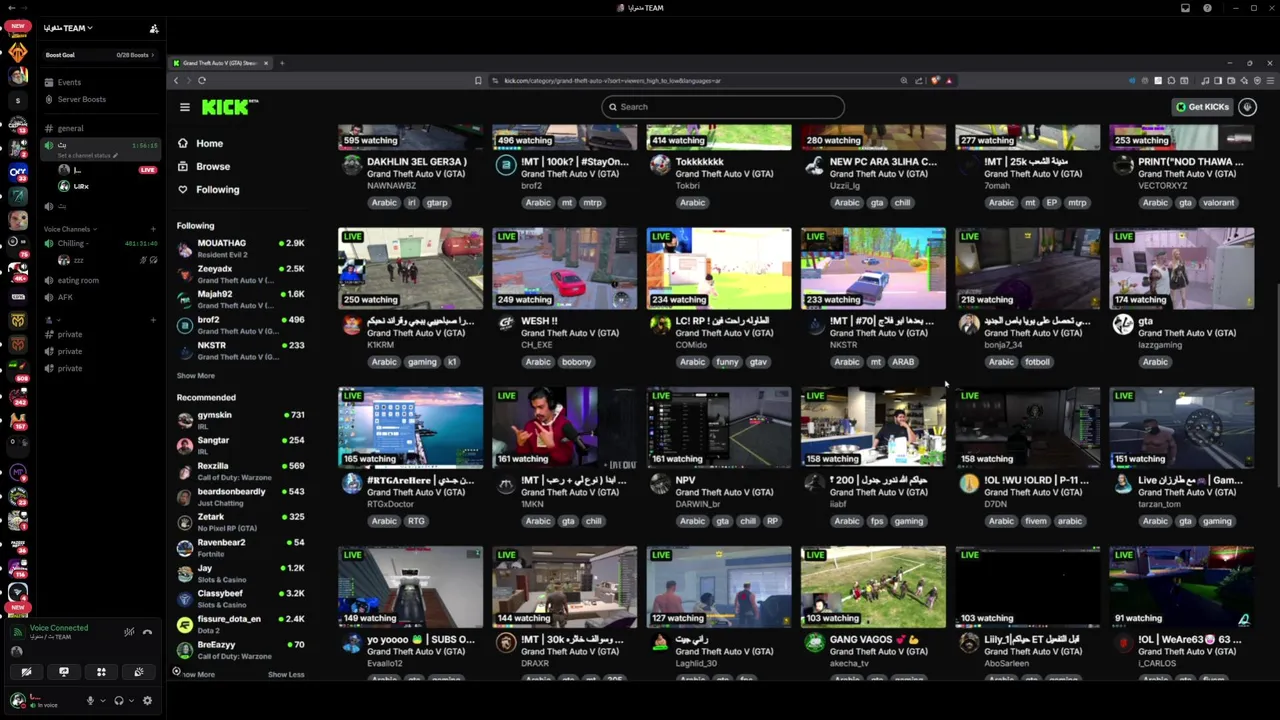
Task: Open brof2 channel in Following list
Action: coord(240,324)
